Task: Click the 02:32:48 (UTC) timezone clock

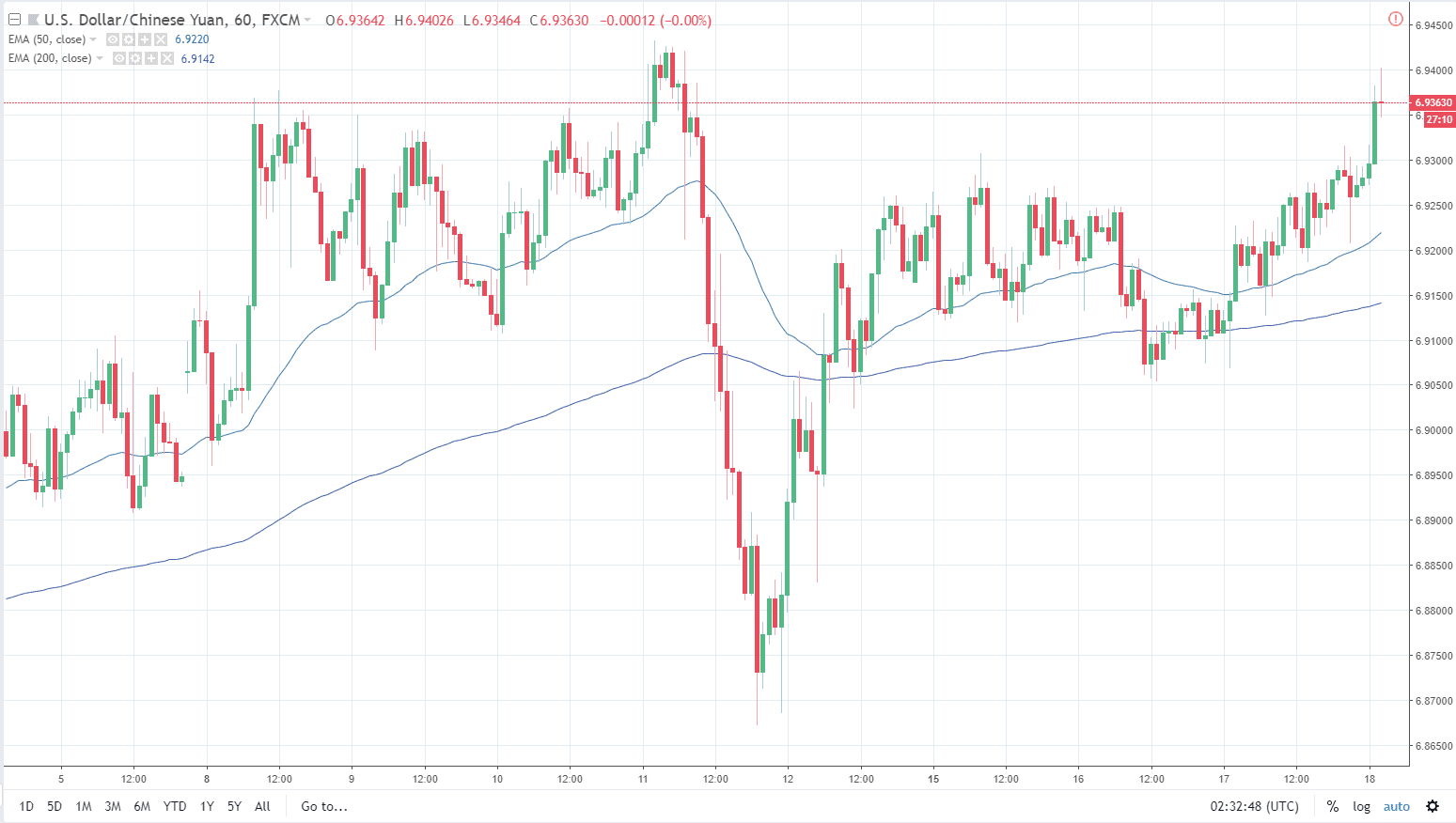Action: pos(1255,806)
